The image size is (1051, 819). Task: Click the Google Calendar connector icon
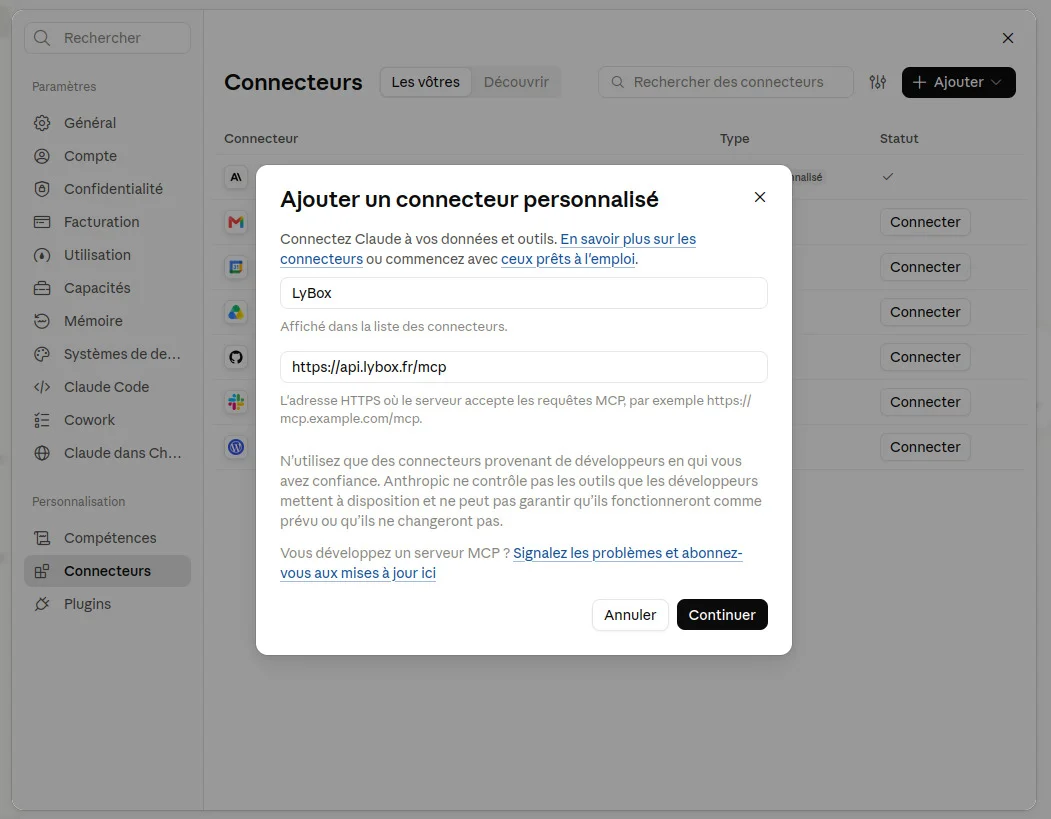click(236, 267)
